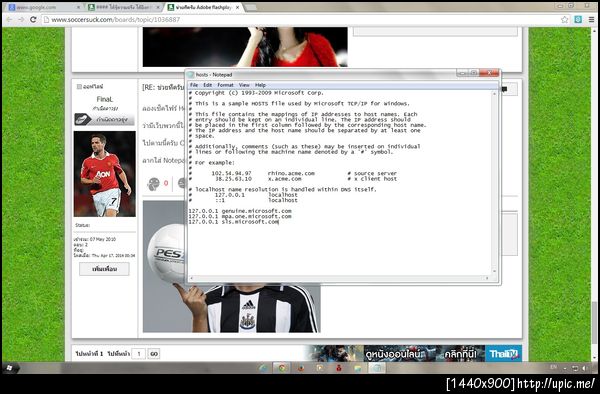Open Firefox from the taskbar
The height and width of the screenshot is (394, 600).
pos(301,368)
